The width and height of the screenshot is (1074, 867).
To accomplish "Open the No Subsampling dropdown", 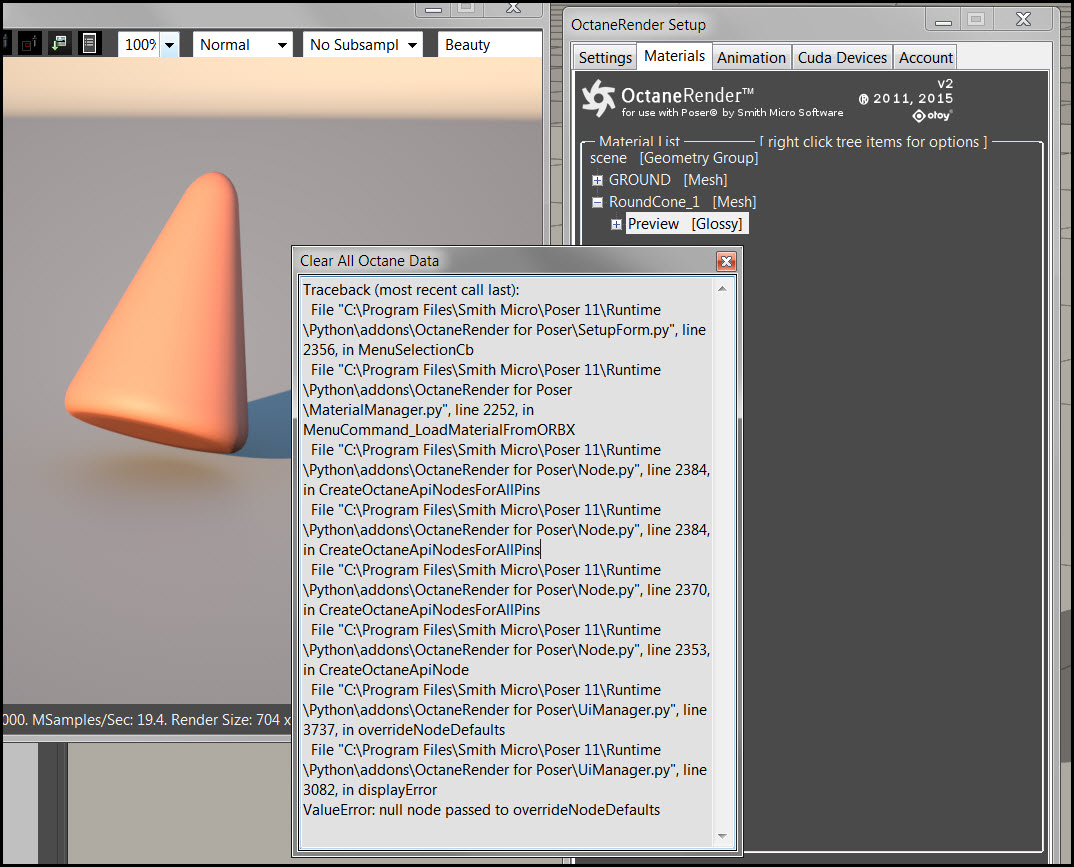I will [363, 45].
